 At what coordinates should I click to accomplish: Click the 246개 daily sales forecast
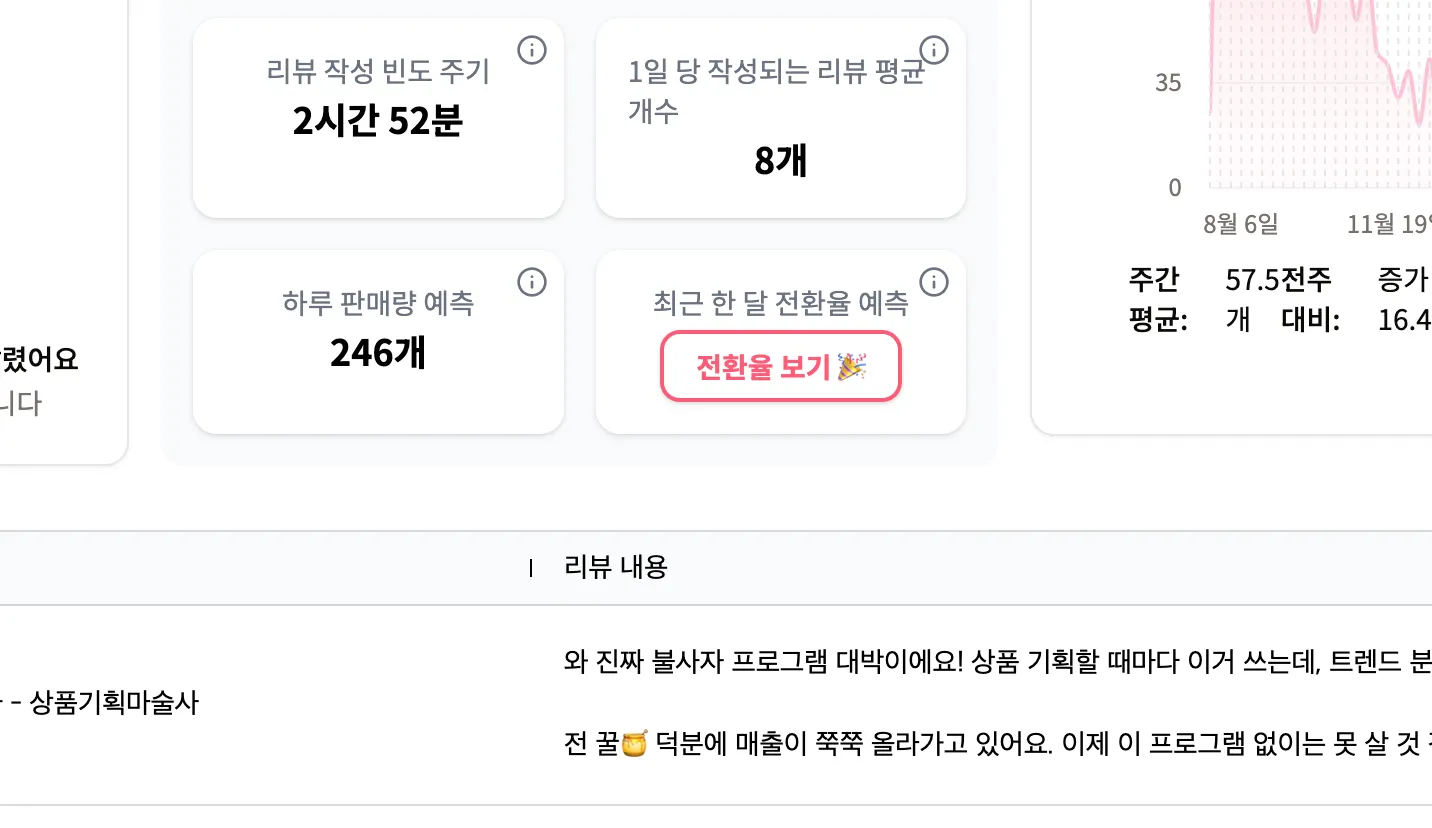click(x=378, y=353)
